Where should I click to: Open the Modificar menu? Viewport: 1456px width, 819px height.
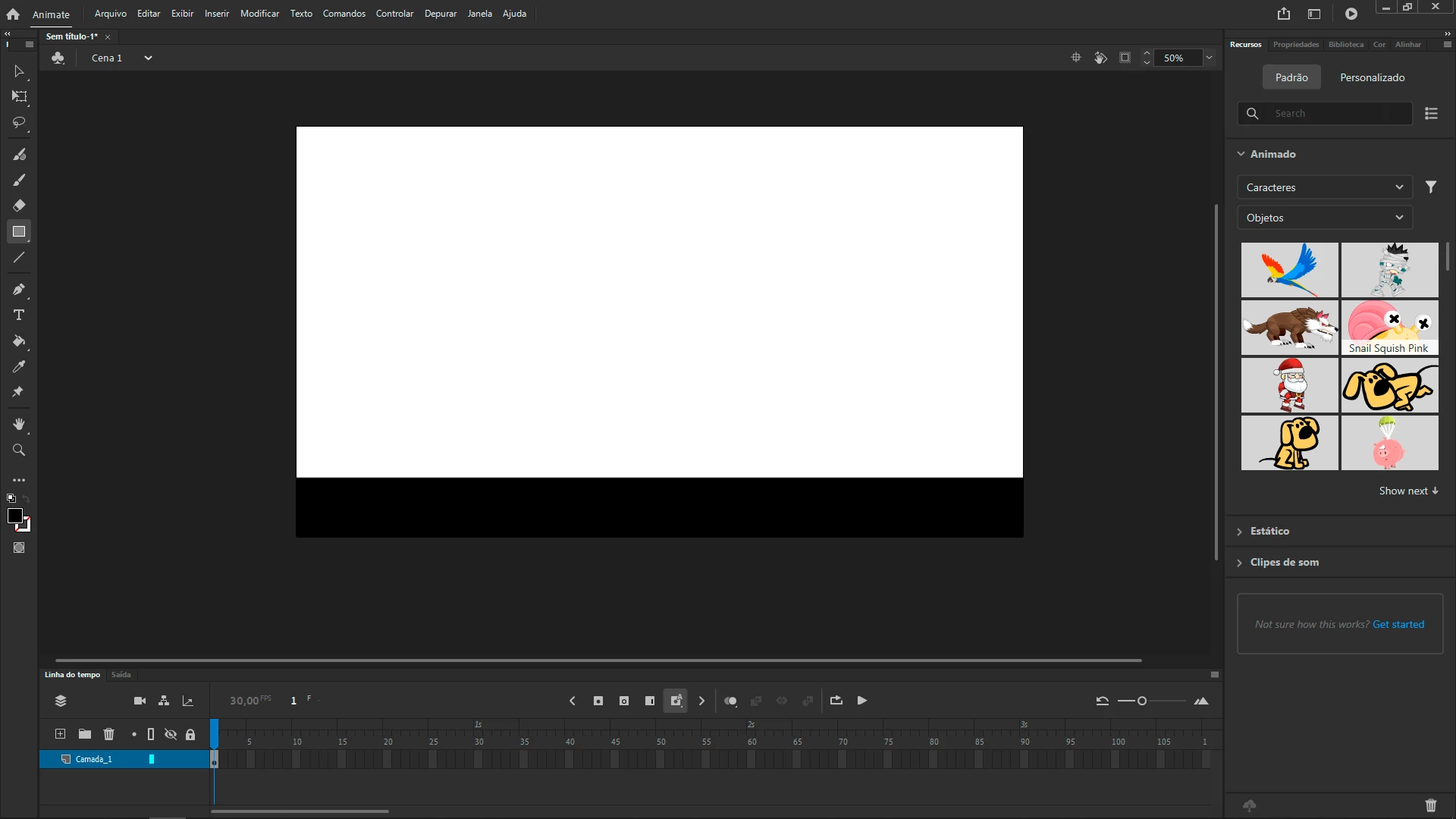[x=259, y=14]
